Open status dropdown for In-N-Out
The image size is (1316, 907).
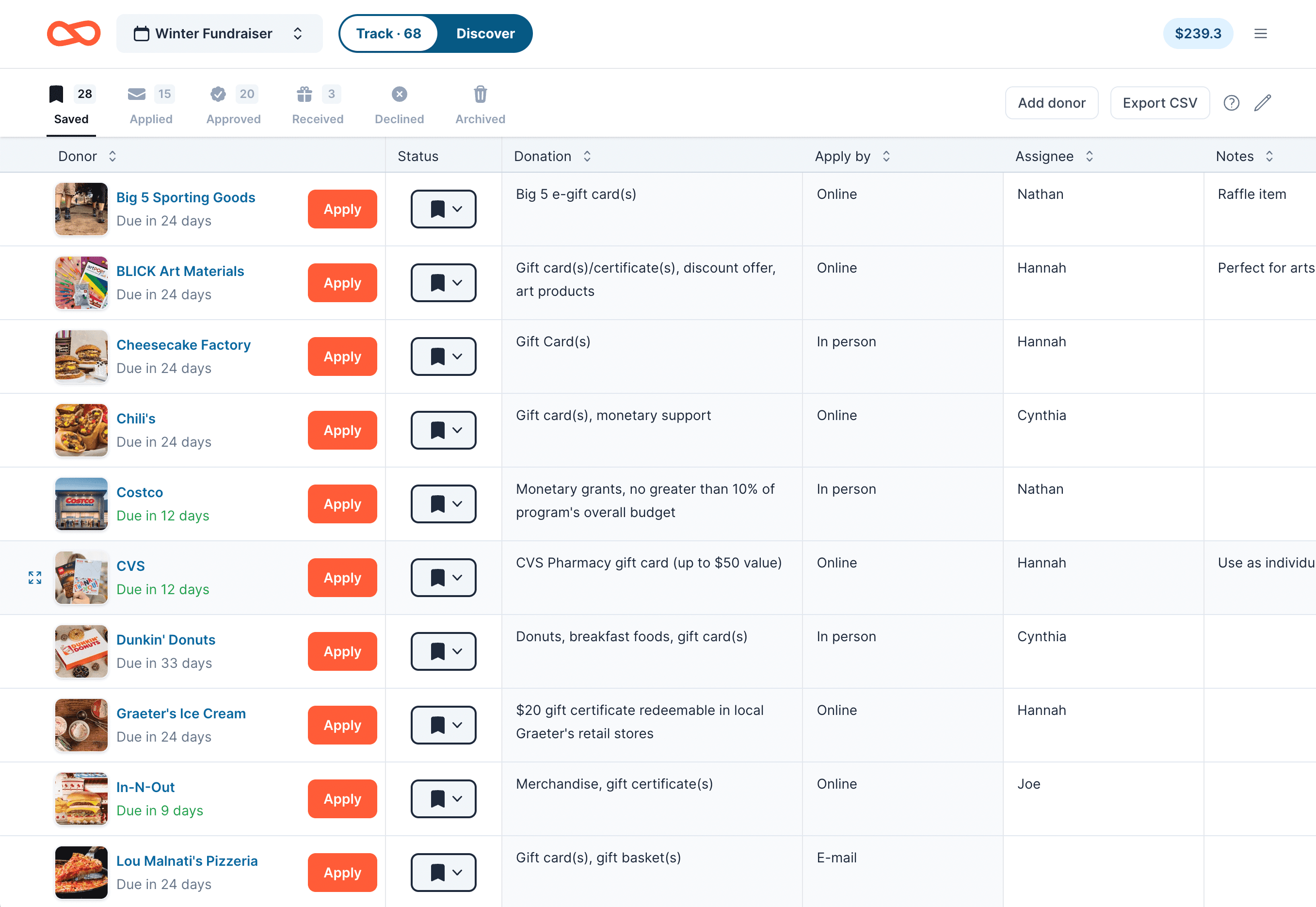[x=444, y=798]
